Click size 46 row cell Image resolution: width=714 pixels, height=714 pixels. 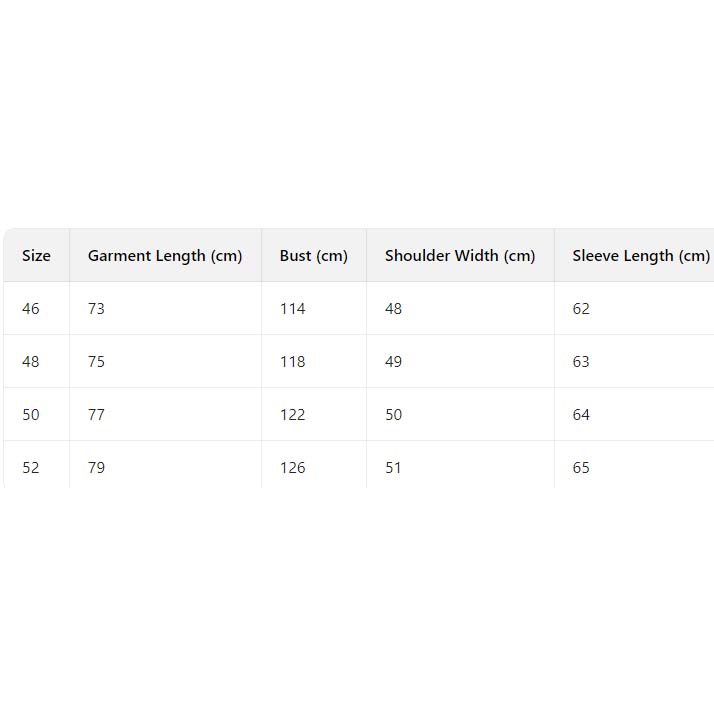tap(31, 309)
